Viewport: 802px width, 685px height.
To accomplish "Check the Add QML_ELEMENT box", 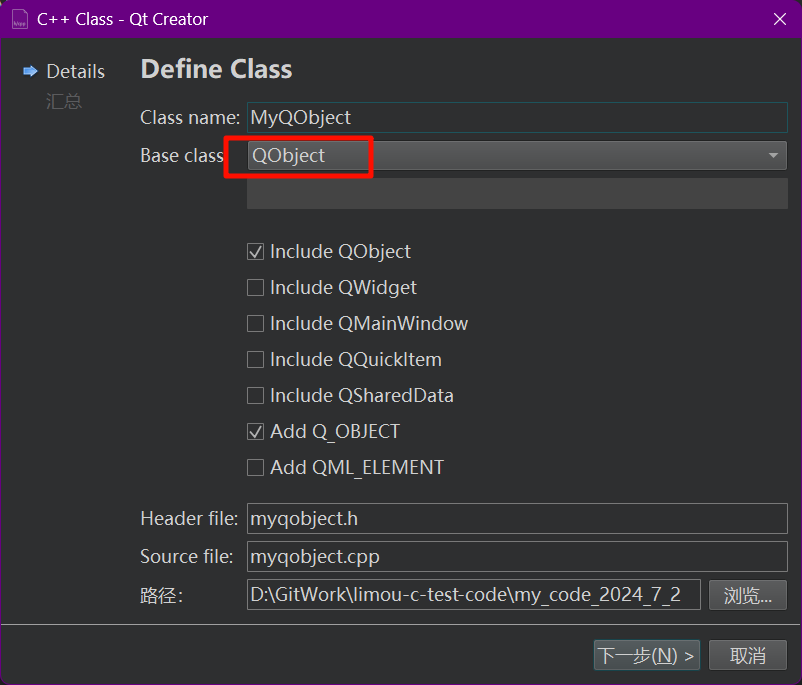I will (256, 468).
